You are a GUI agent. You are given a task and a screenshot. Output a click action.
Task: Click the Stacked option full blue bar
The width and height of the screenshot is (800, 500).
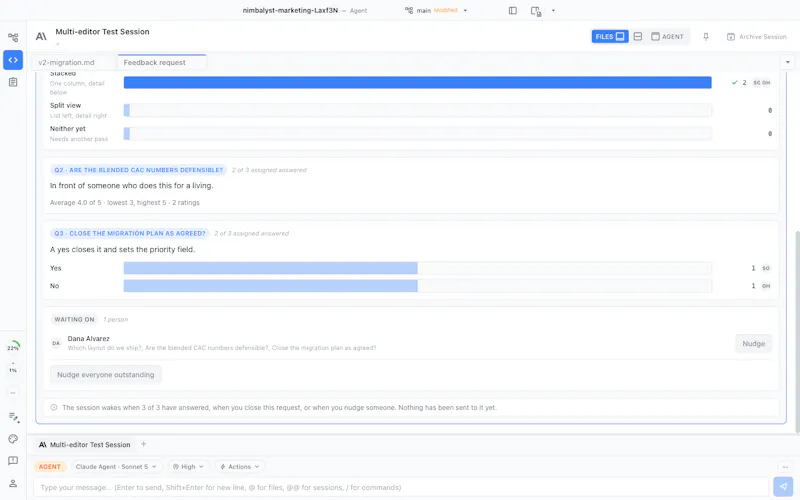pos(417,82)
